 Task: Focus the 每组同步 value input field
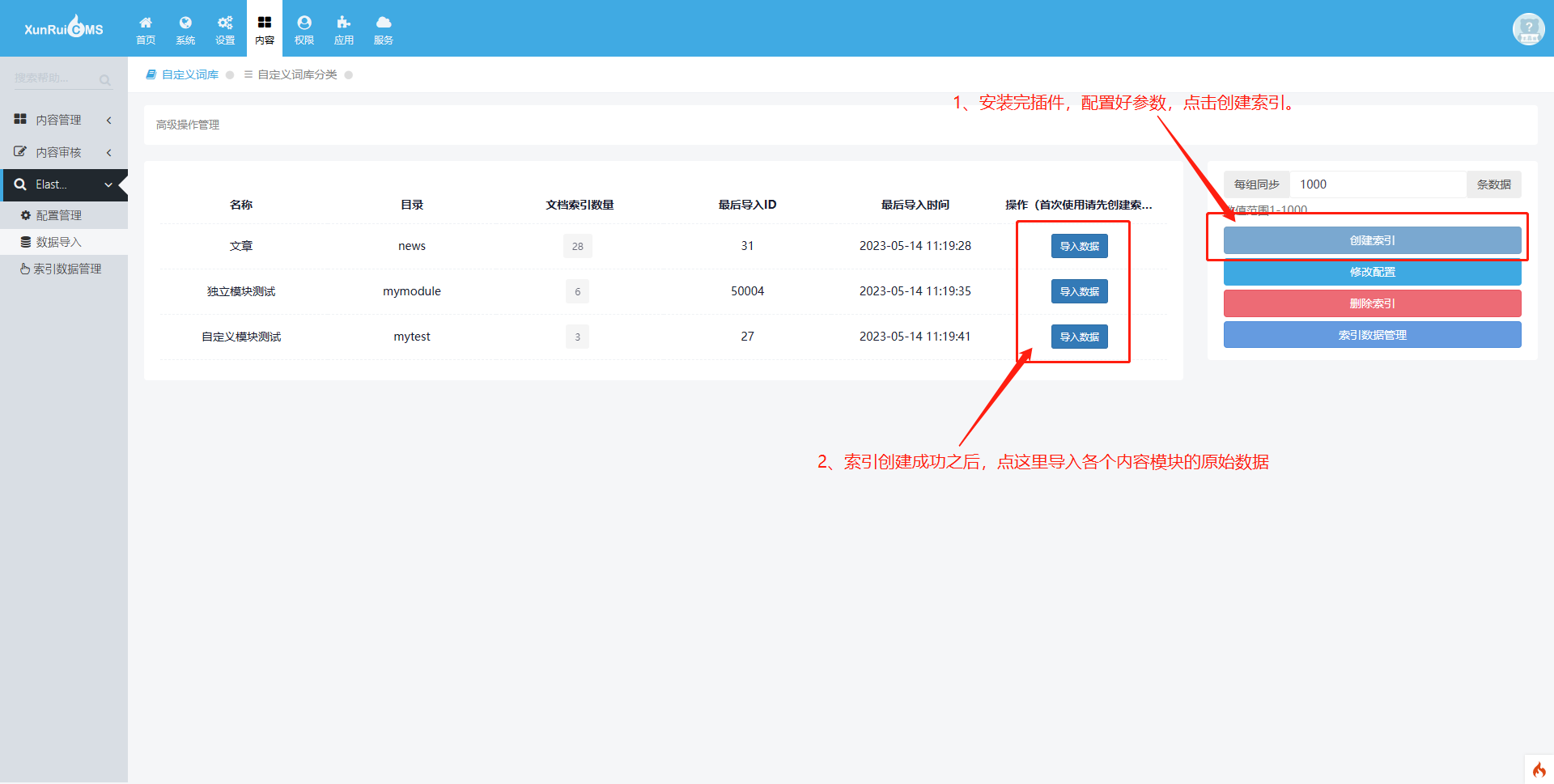(x=1378, y=184)
